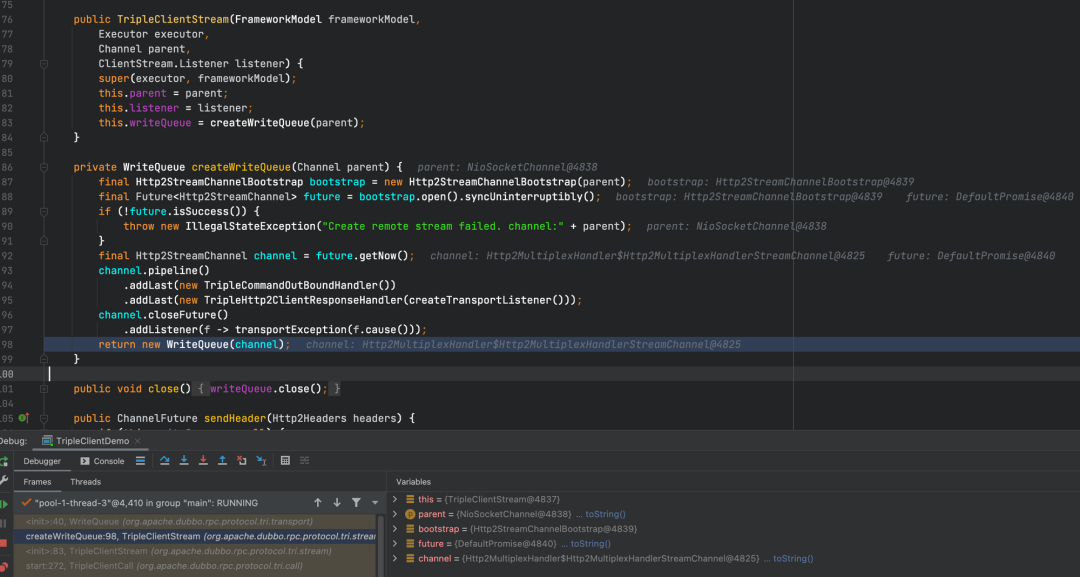Open debugger settings wrench icon
This screenshot has width=1080, height=577.
(x=3, y=481)
